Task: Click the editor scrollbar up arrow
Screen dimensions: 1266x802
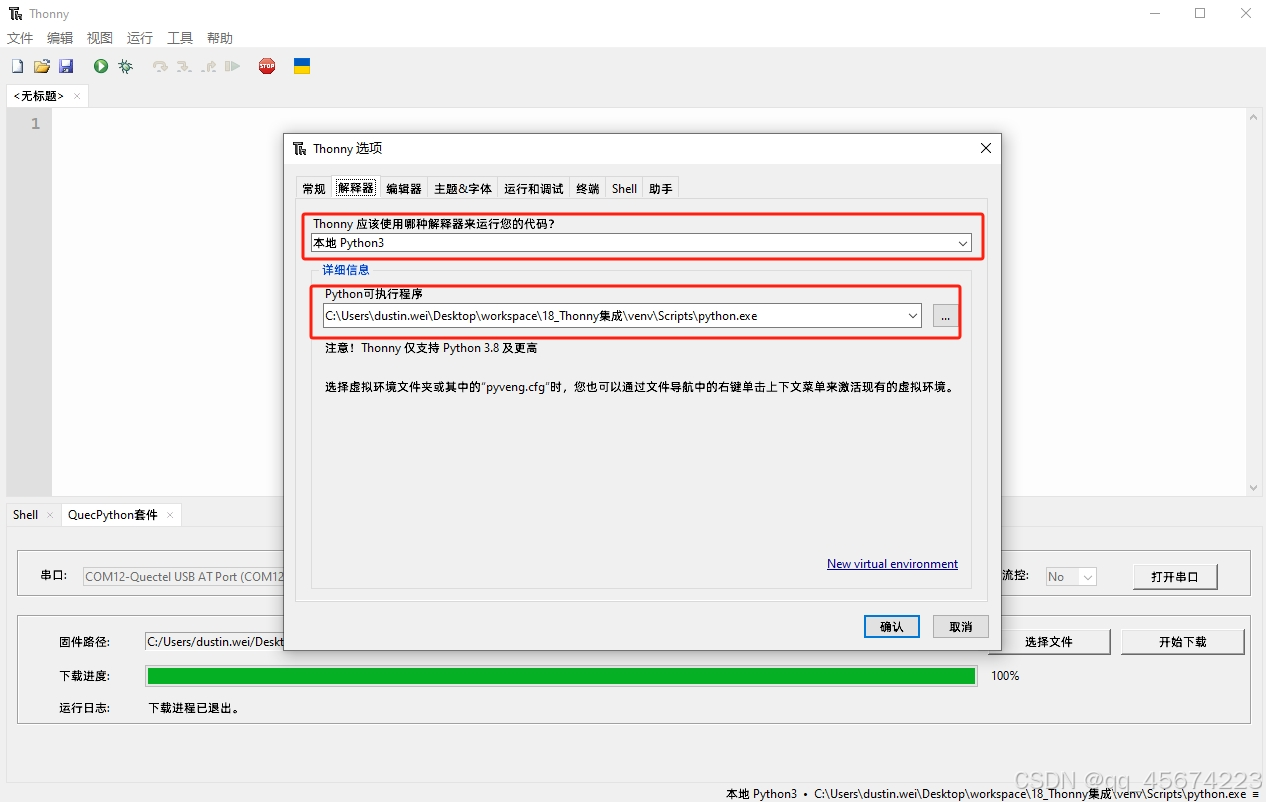Action: [x=1254, y=116]
